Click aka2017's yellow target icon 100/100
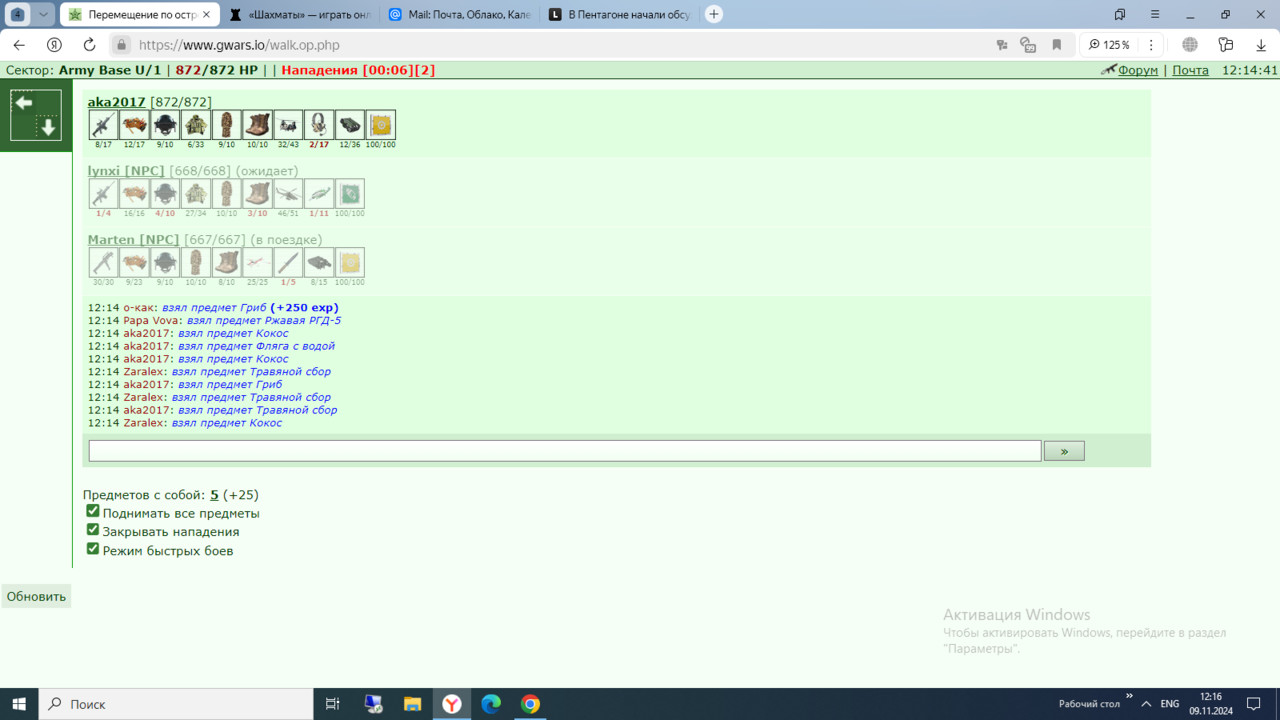 (x=381, y=125)
